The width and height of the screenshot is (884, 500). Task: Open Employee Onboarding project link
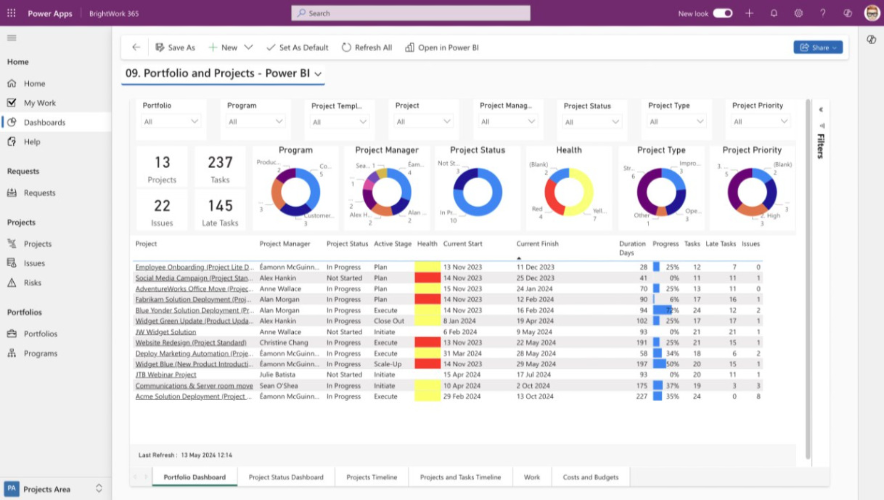click(195, 267)
